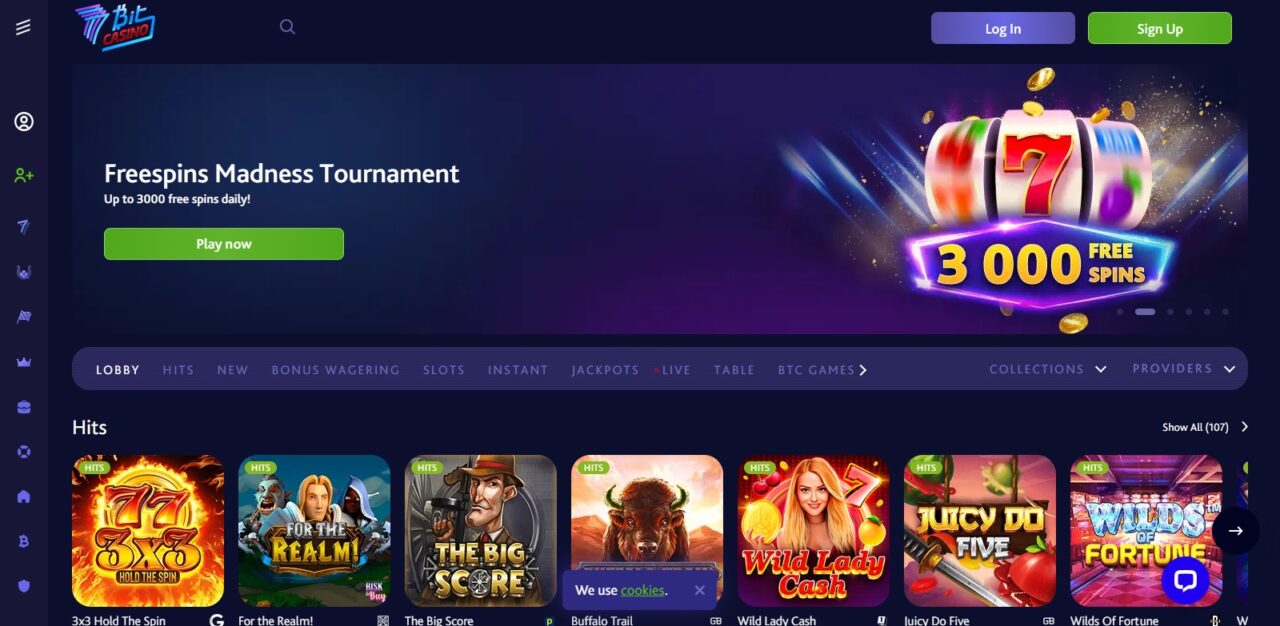Open the lifebuoy support sidebar icon
Screen dimensions: 1280x626
24,452
